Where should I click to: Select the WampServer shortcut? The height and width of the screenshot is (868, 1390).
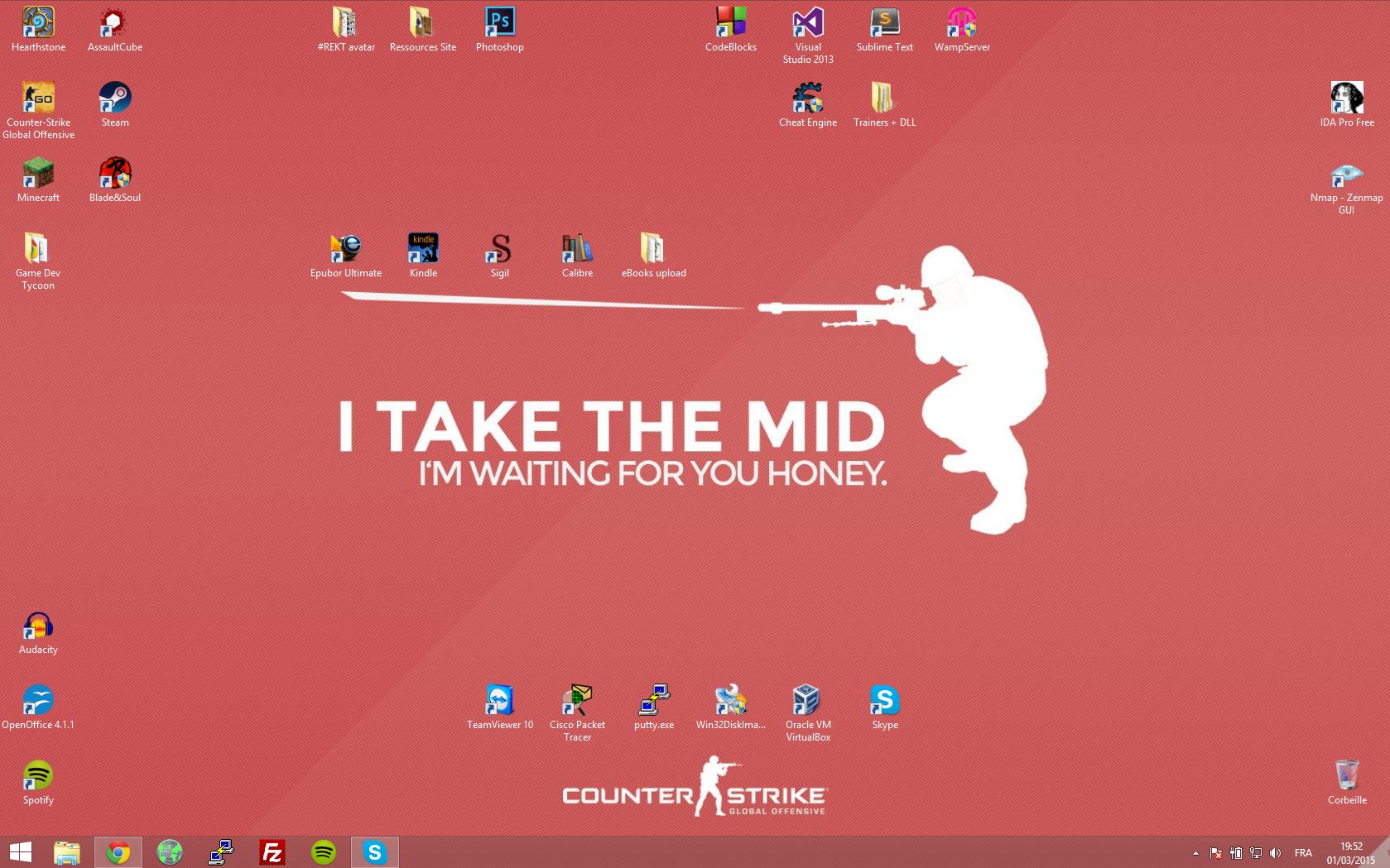coord(962,30)
